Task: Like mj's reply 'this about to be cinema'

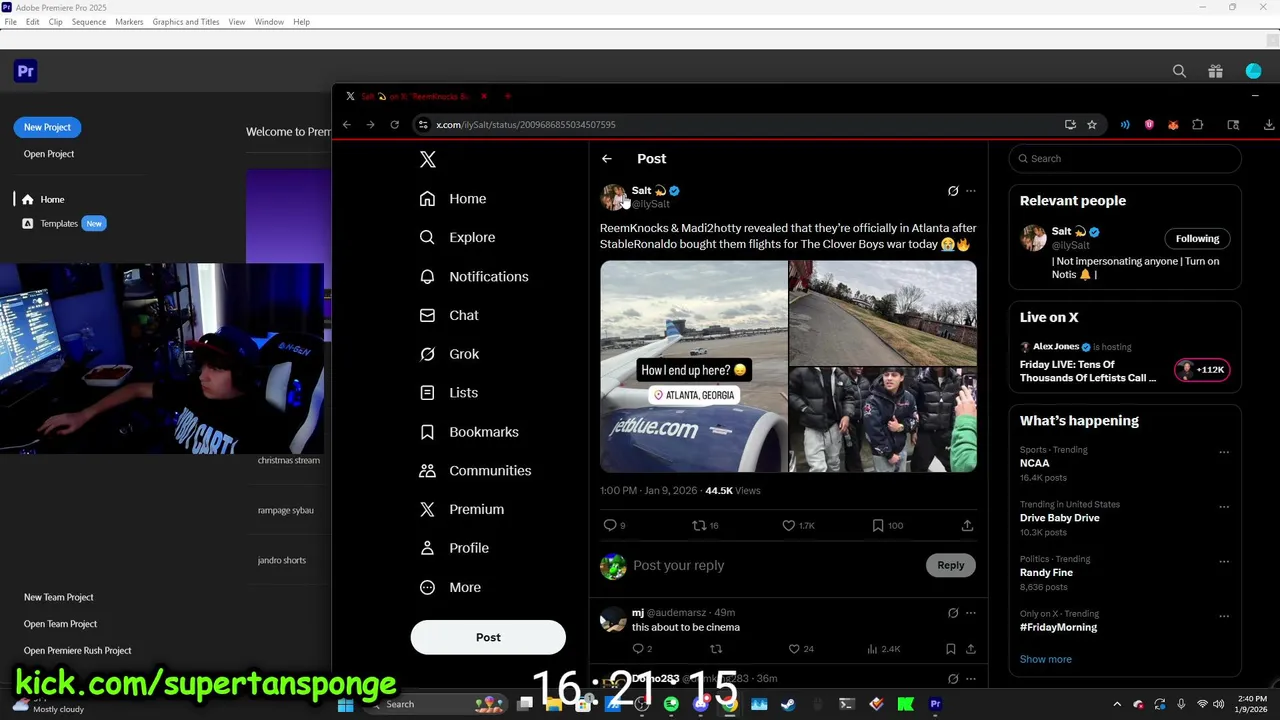Action: 795,650
